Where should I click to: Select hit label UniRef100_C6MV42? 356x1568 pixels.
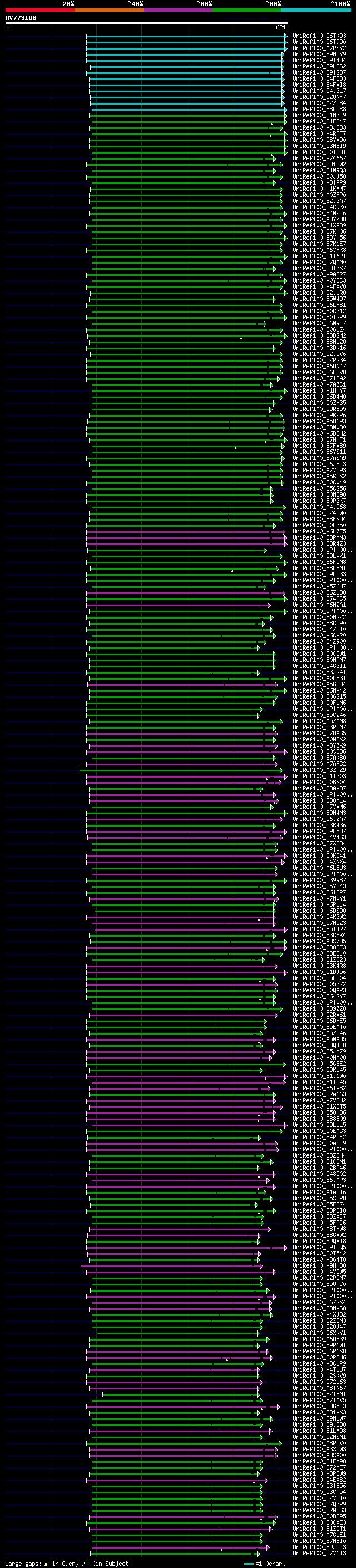click(319, 690)
